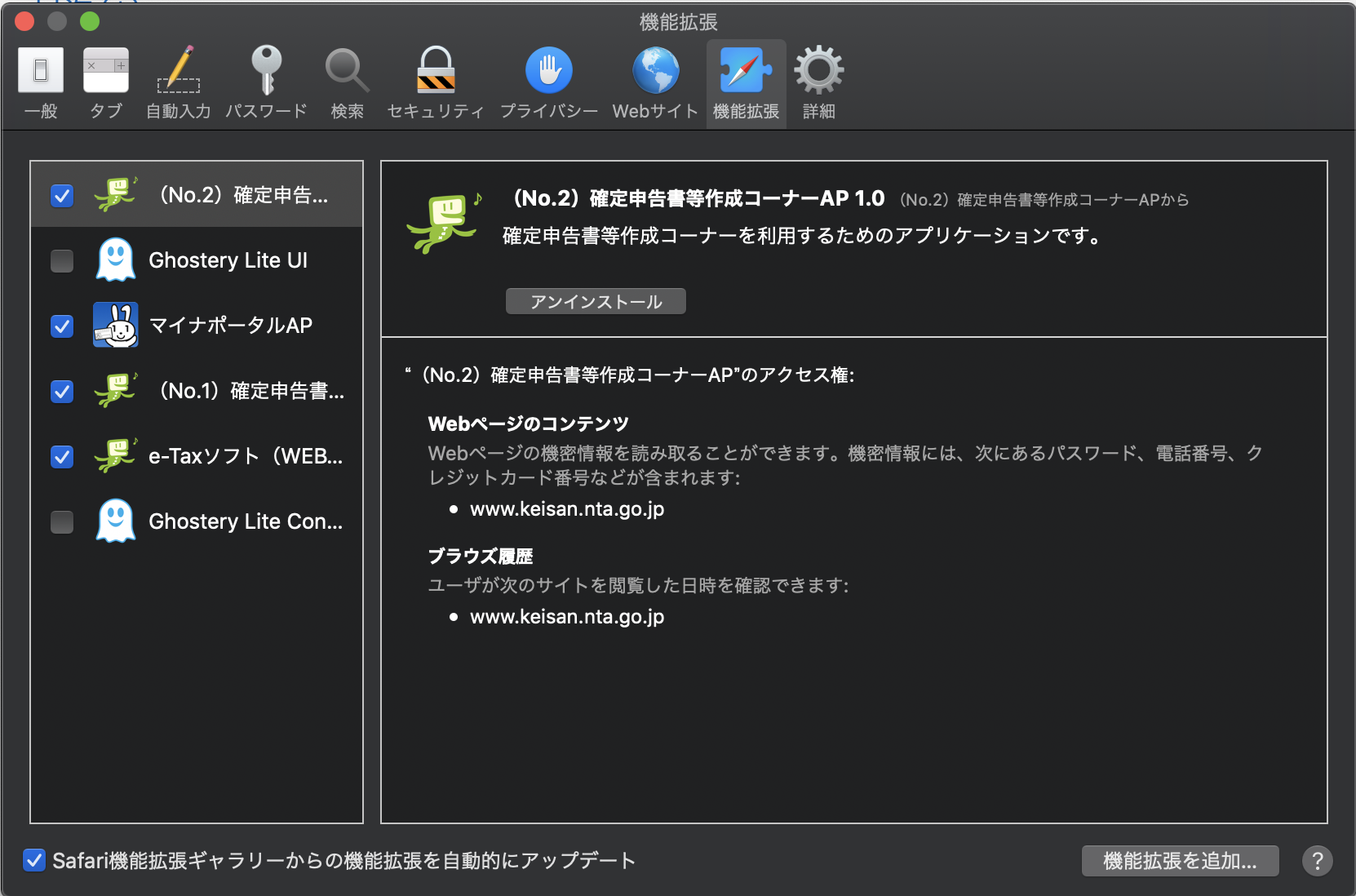Click the green zoom window button
Image resolution: width=1356 pixels, height=896 pixels.
90,21
